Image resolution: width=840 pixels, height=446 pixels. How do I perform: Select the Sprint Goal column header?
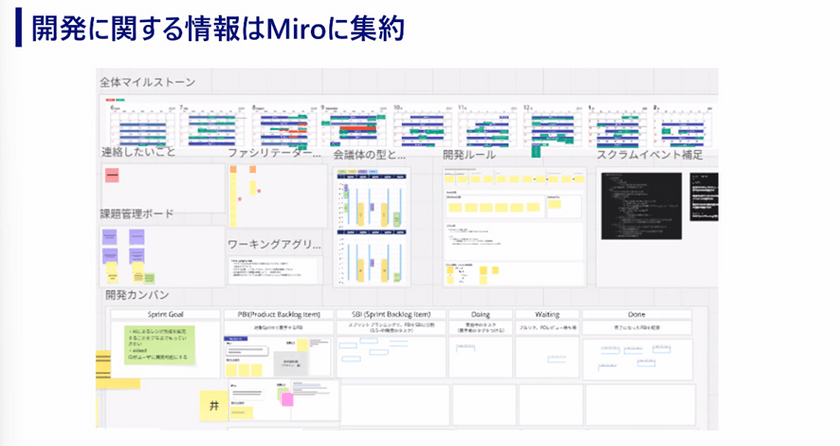(x=163, y=314)
